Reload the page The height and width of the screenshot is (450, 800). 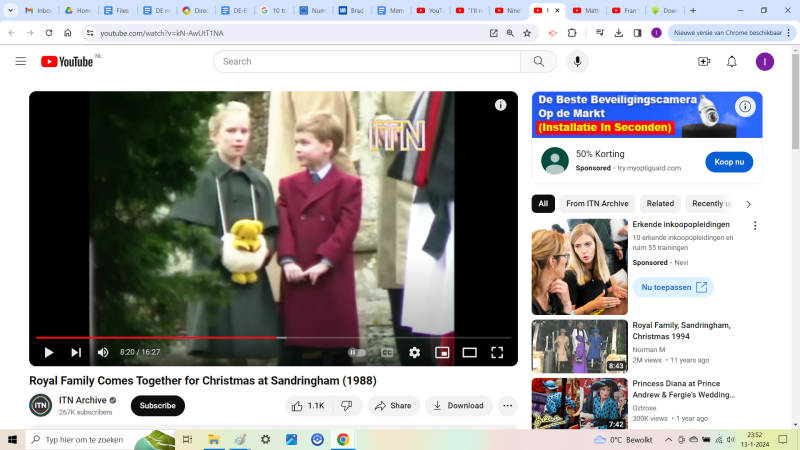49,33
